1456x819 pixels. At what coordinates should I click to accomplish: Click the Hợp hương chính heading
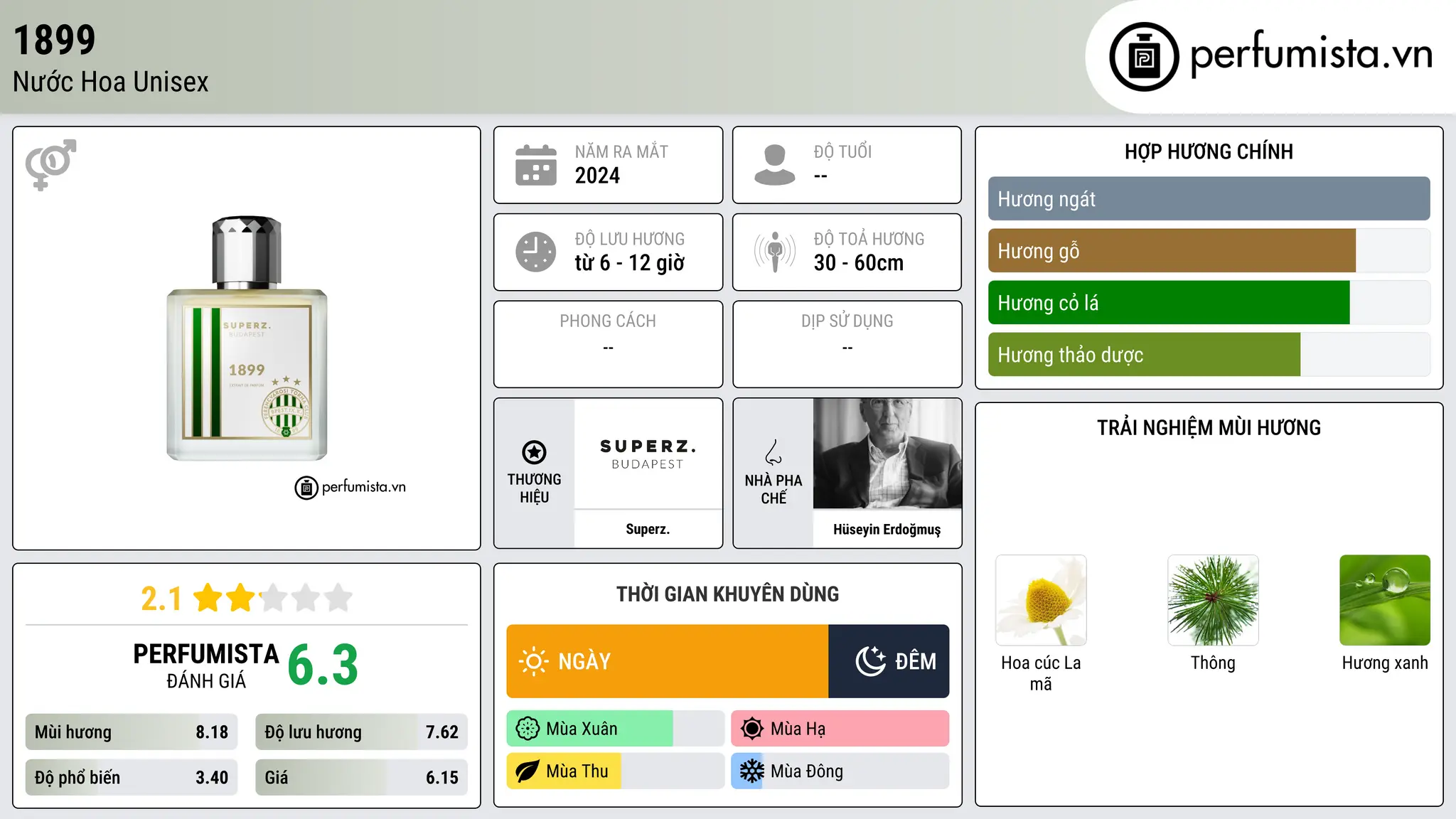(1209, 151)
